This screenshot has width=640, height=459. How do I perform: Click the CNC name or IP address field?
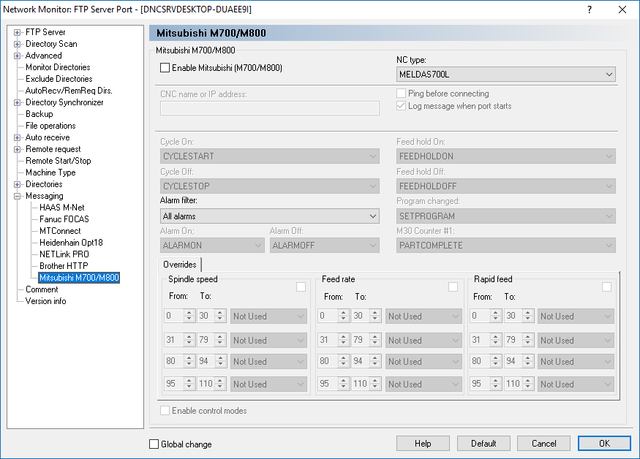pyautogui.click(x=269, y=109)
